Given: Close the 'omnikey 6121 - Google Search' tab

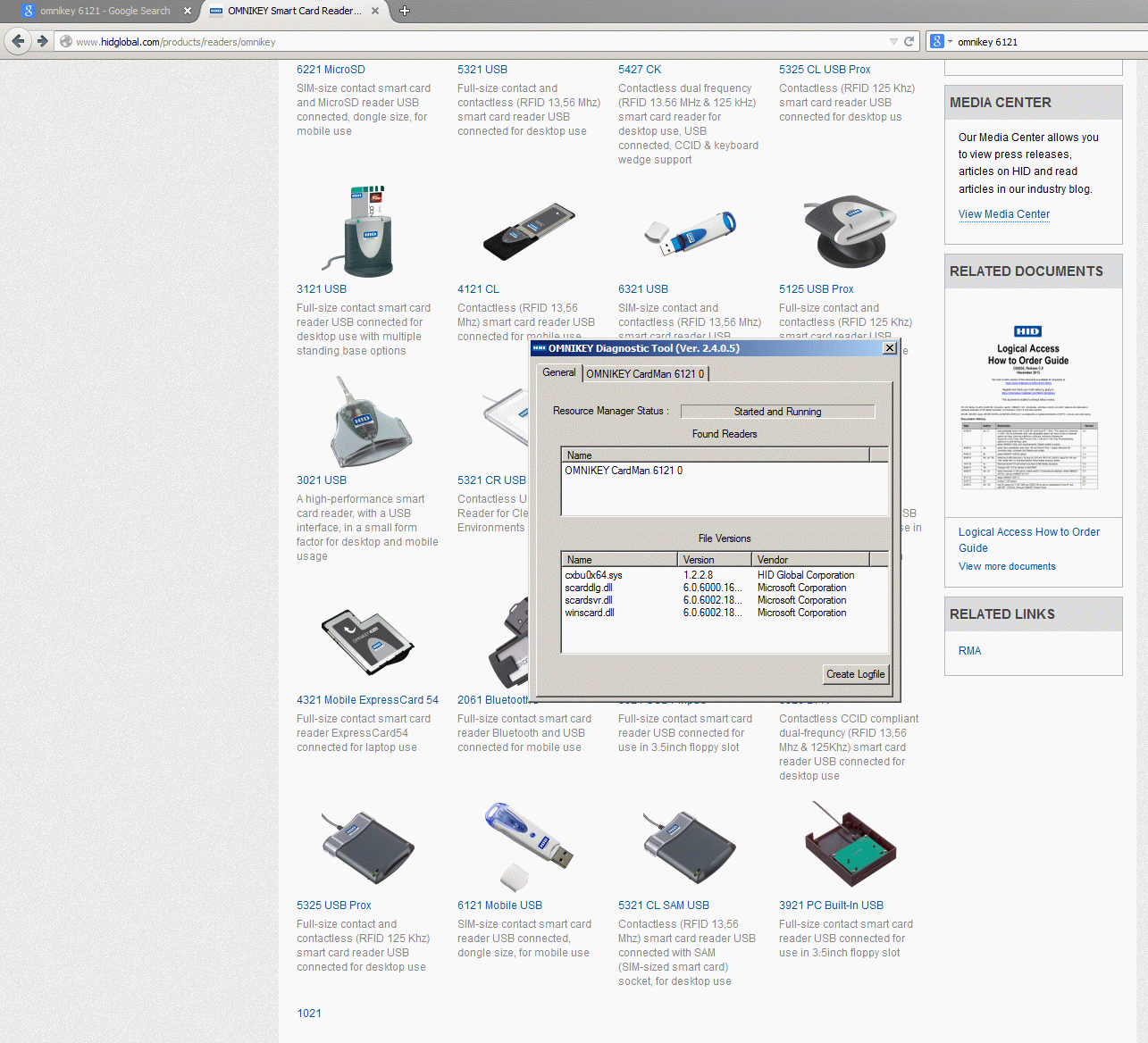Looking at the screenshot, I should 187,11.
